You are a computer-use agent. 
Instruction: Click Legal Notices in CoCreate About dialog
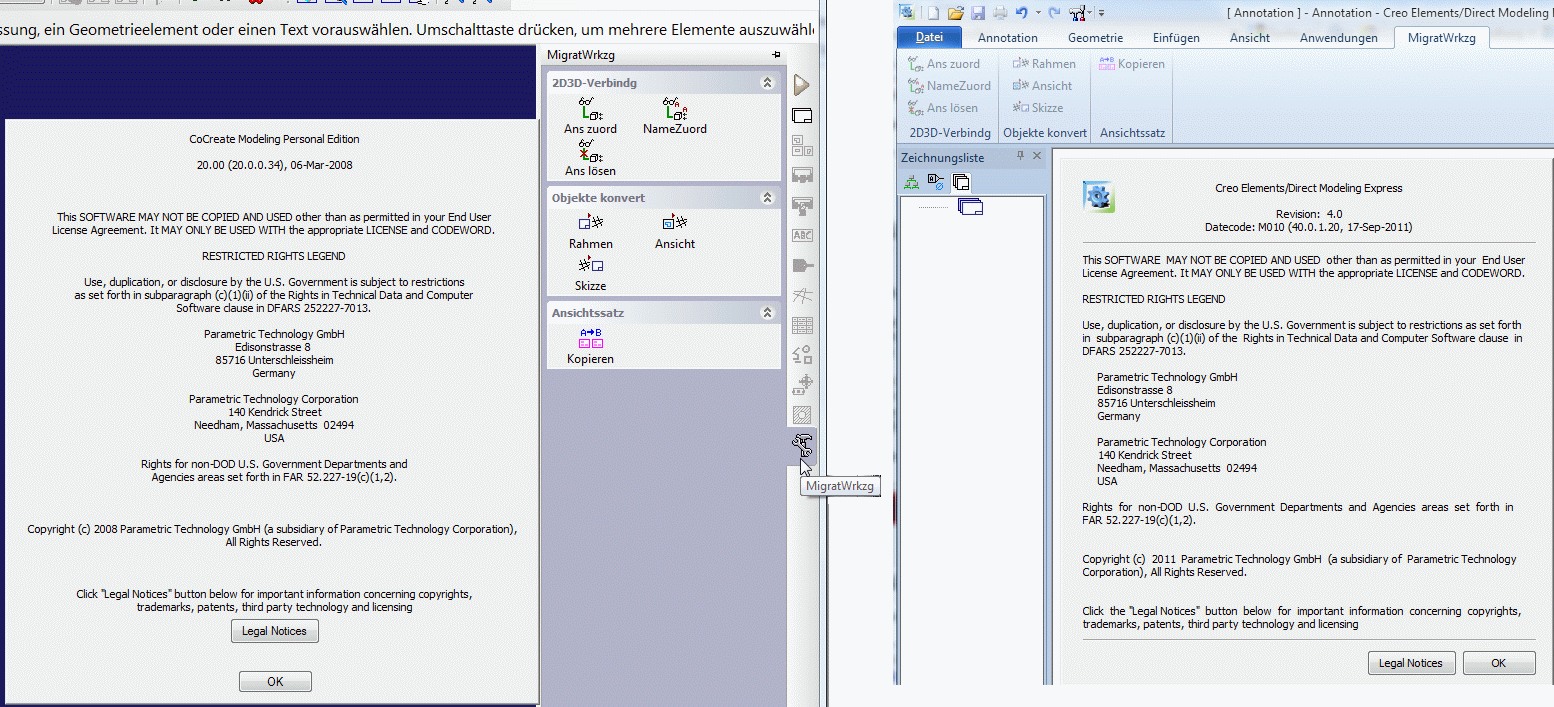(x=274, y=631)
